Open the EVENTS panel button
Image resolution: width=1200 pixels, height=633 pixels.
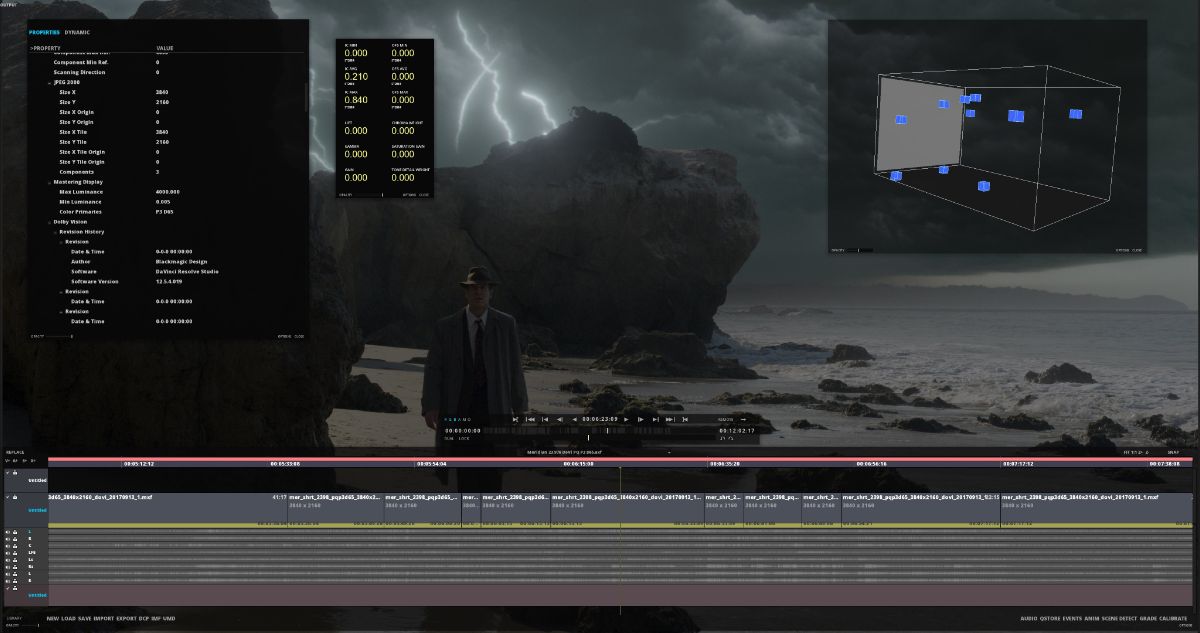click(1072, 619)
